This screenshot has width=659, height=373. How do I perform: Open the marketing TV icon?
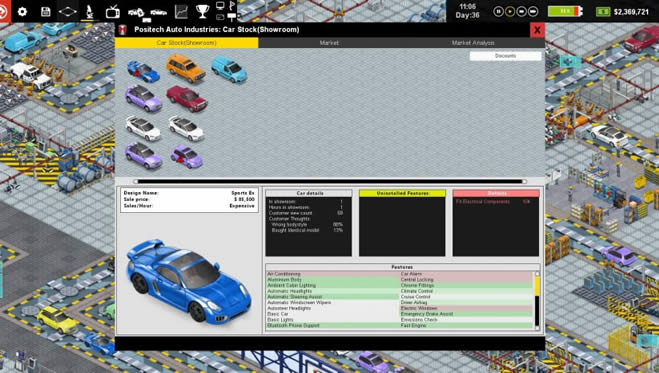tap(113, 12)
